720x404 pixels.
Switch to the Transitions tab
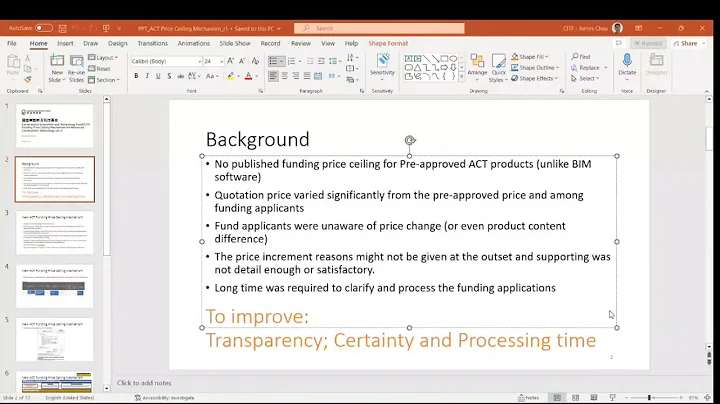pyautogui.click(x=152, y=43)
